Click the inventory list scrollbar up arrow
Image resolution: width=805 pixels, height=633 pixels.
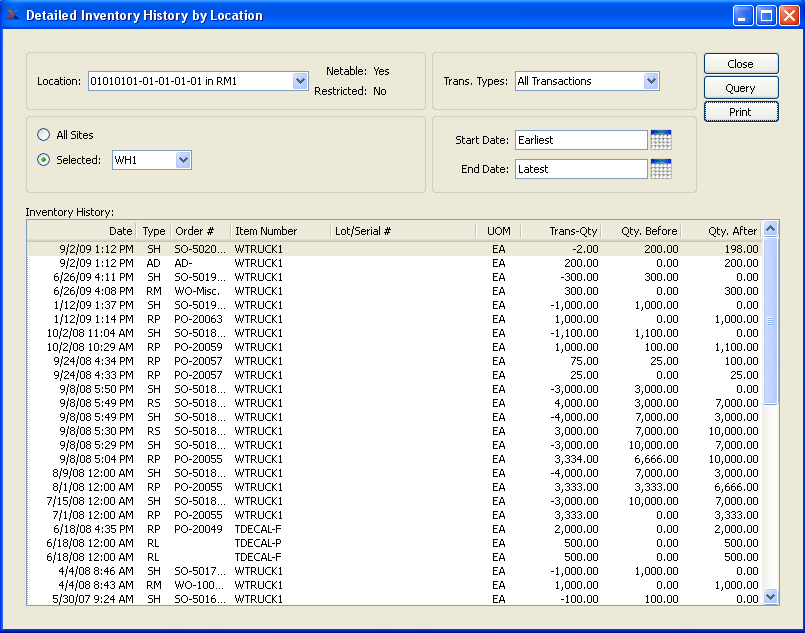coord(770,229)
